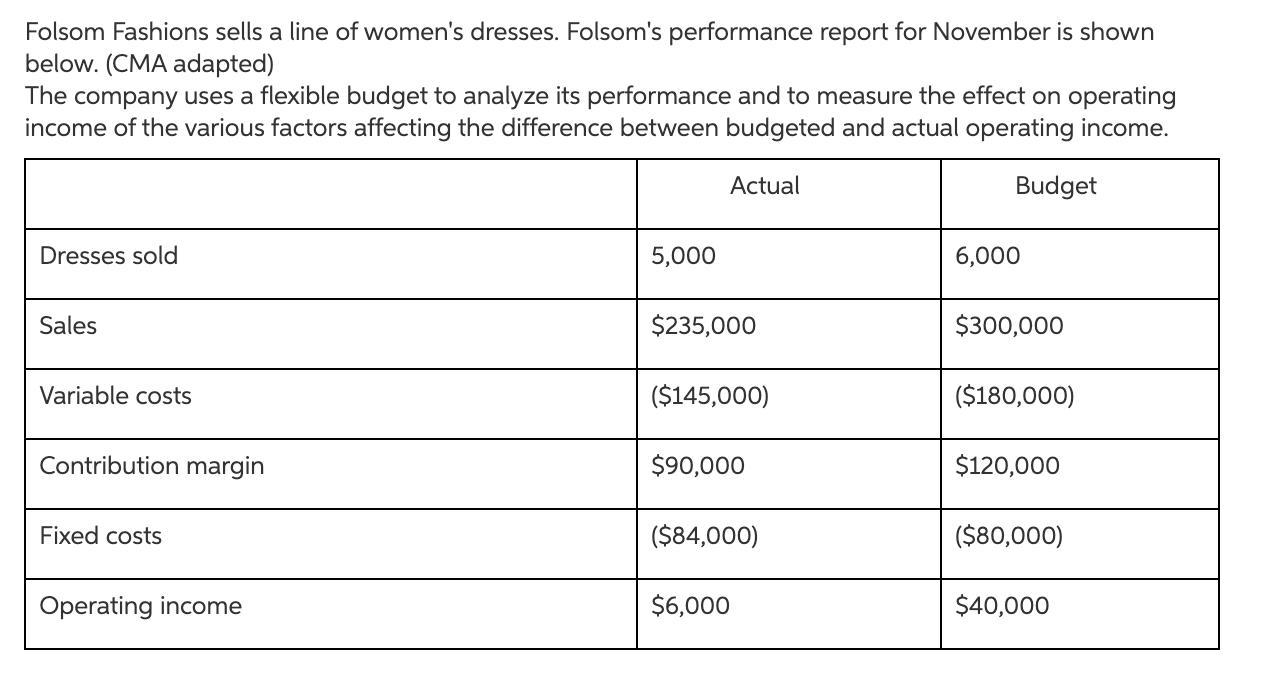Screen dimensions: 1272x686
Task: Click the budgeted sales value $300,000
Action: pyautogui.click(x=1009, y=326)
